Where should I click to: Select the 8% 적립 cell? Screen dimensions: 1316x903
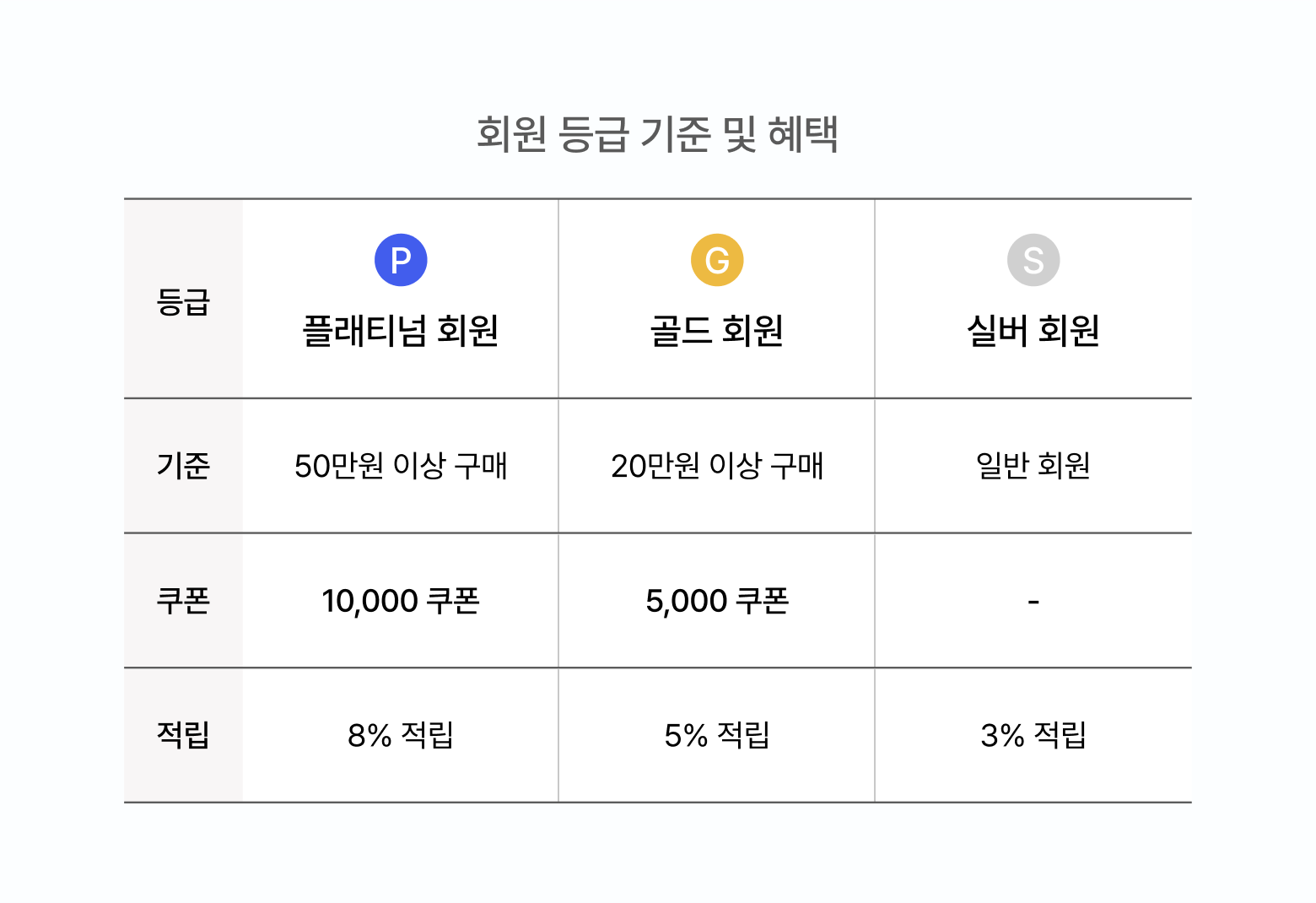pyautogui.click(x=401, y=735)
